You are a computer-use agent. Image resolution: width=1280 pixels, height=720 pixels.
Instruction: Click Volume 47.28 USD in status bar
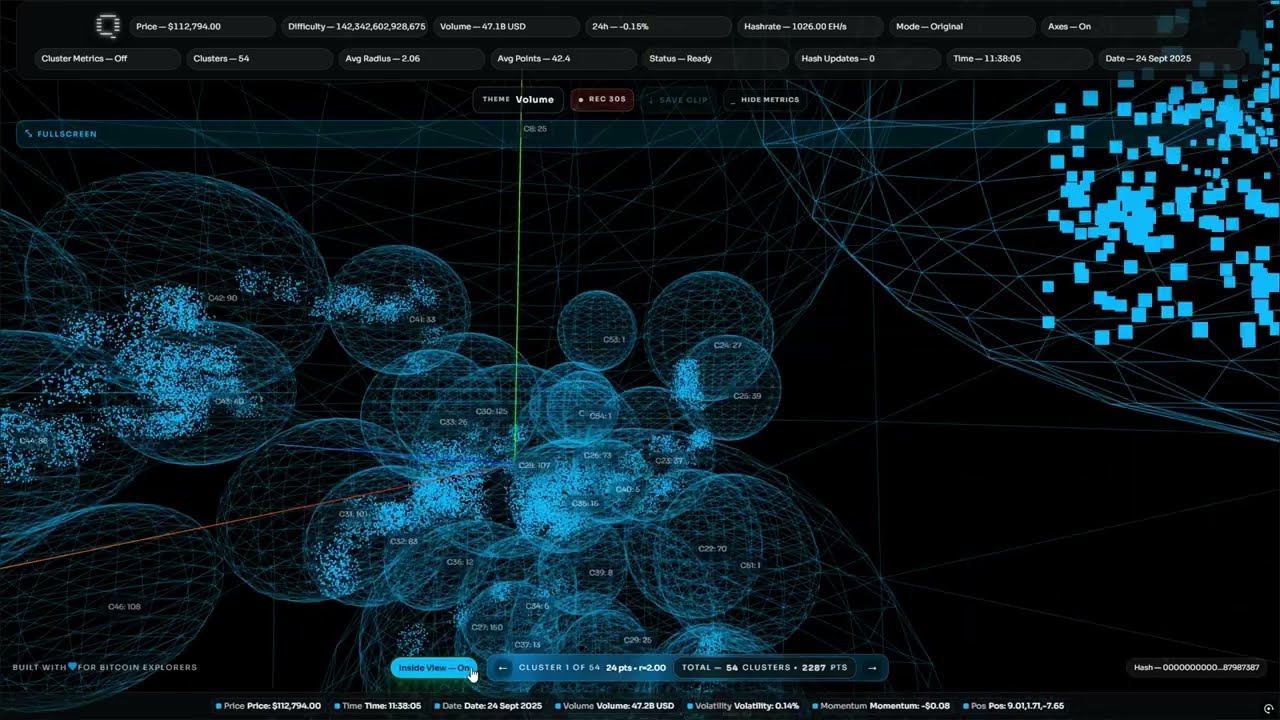pos(614,706)
